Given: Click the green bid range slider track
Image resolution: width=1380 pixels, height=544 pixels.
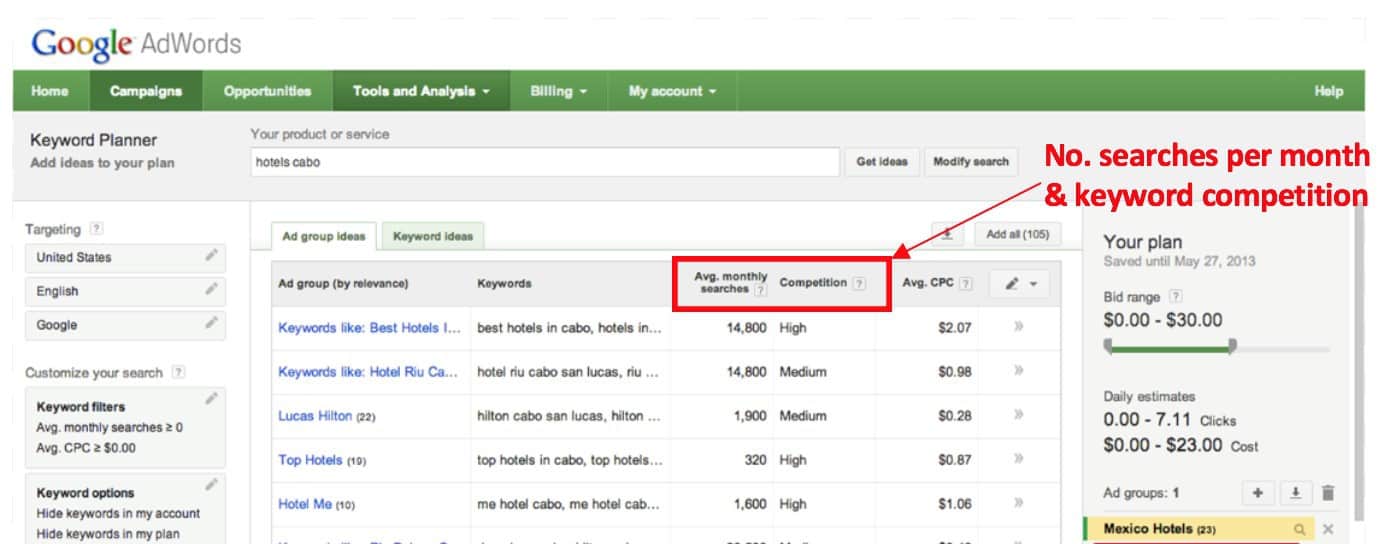Looking at the screenshot, I should click(x=1170, y=349).
